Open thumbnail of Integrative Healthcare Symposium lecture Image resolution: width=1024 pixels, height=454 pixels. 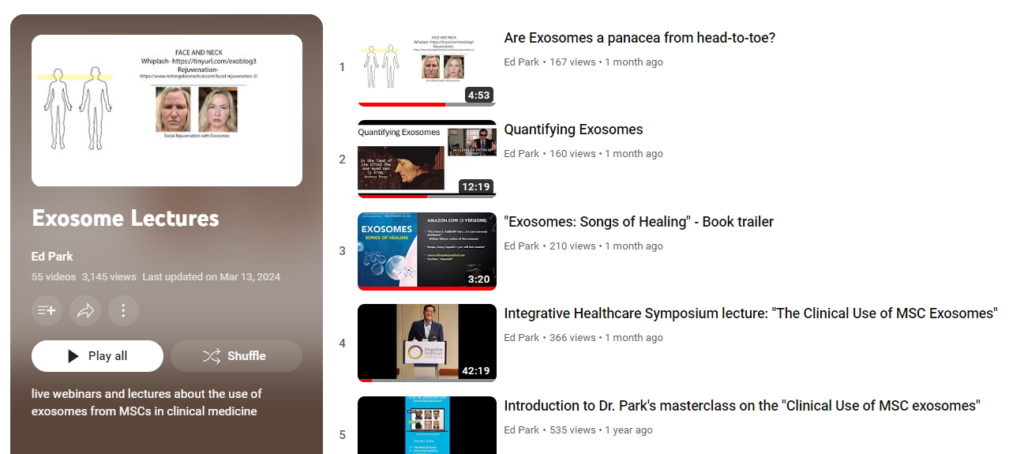click(427, 343)
